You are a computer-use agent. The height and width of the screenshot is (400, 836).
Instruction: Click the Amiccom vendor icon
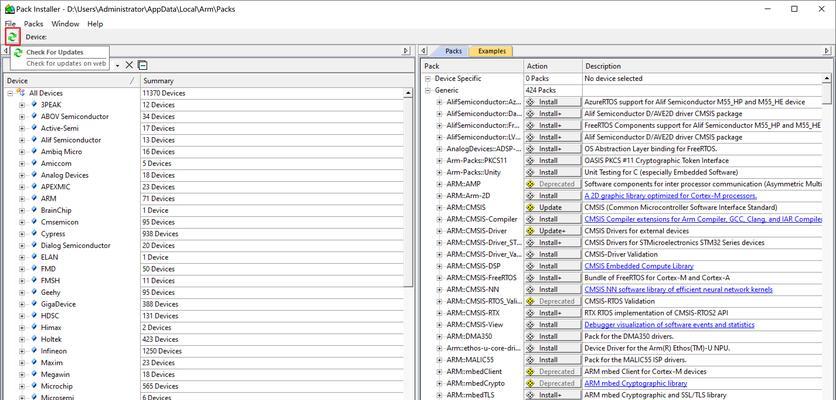[x=34, y=163]
